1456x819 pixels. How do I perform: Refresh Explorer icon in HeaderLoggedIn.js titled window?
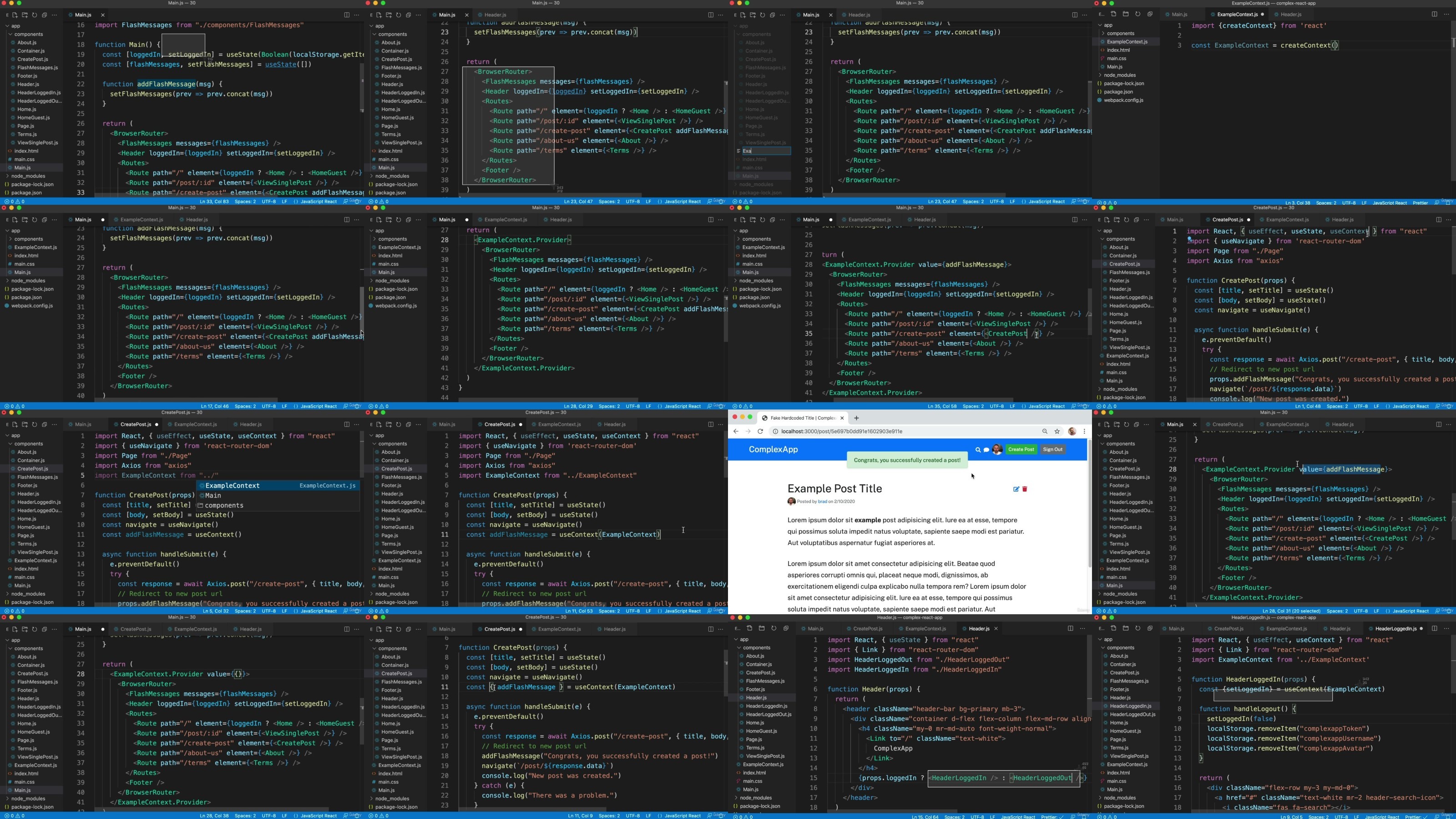(1138, 628)
